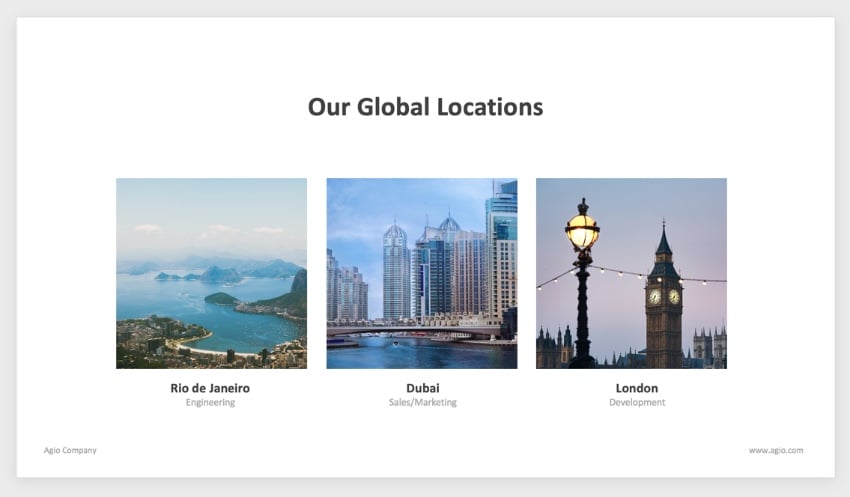Screen dimensions: 850x497
Task: Click the clouds in the Rio photo
Action: point(209,229)
